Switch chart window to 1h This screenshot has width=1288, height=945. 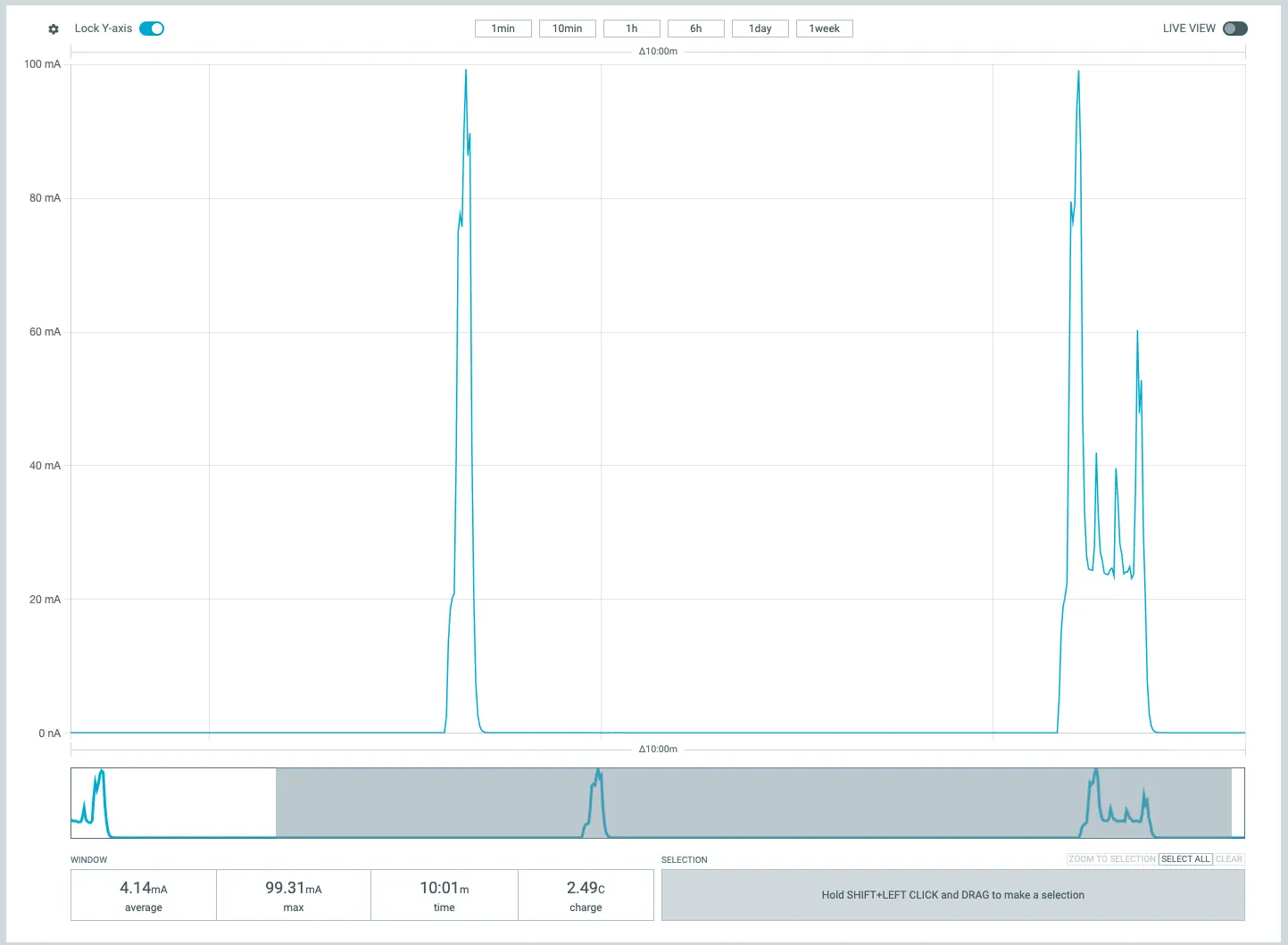pos(631,29)
